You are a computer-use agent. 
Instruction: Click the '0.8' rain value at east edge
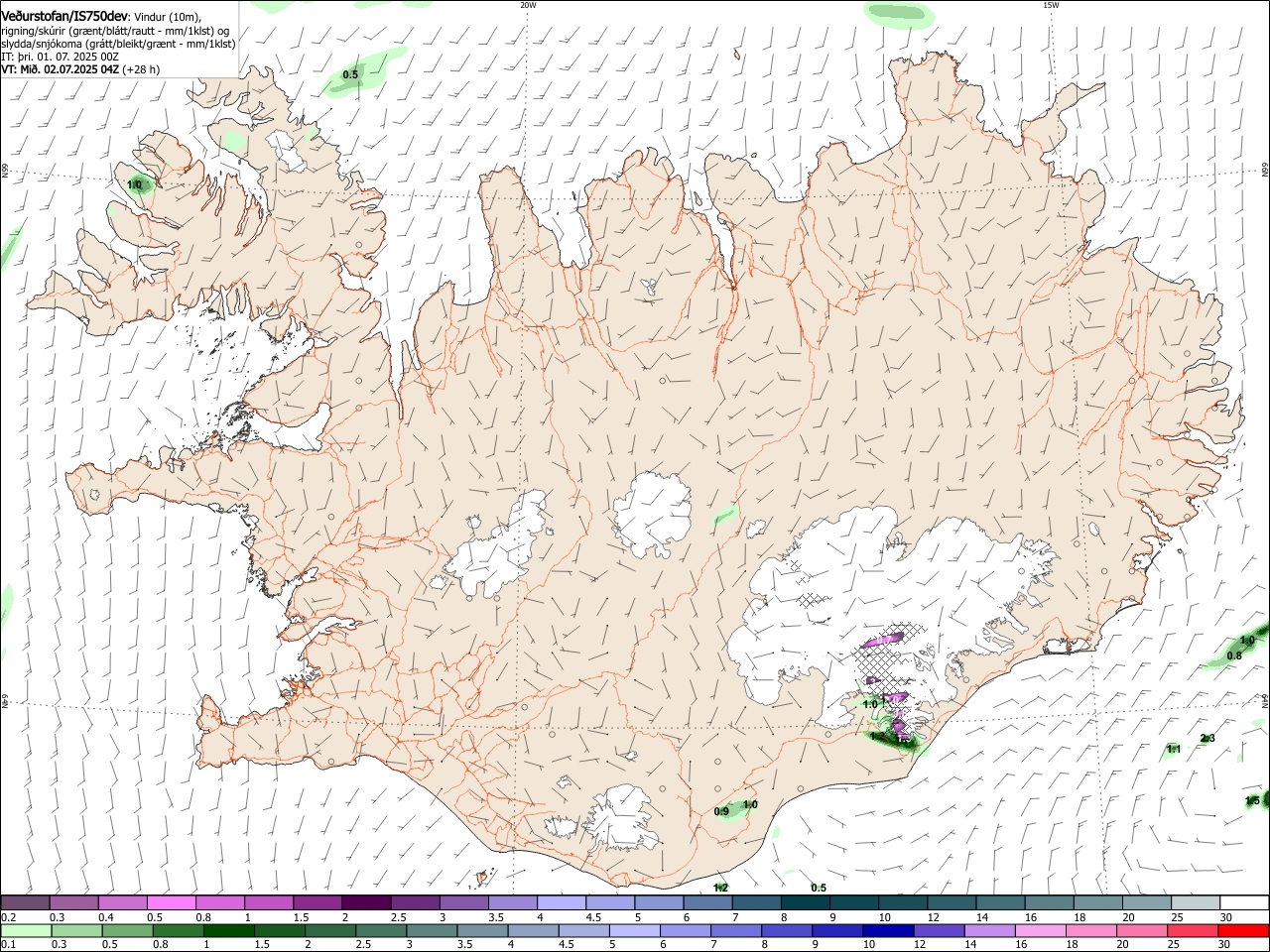coord(1234,655)
